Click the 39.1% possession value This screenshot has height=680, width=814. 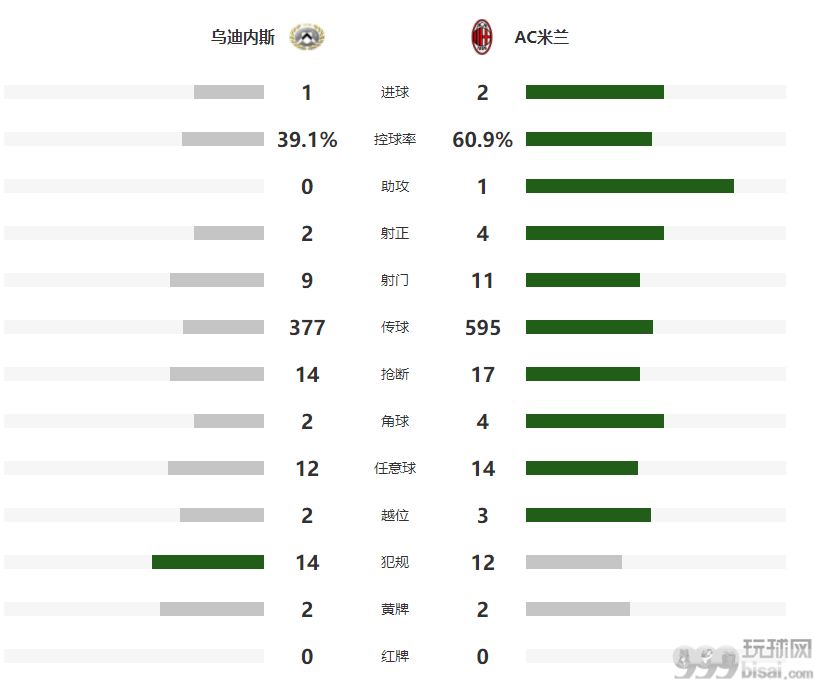[x=307, y=140]
